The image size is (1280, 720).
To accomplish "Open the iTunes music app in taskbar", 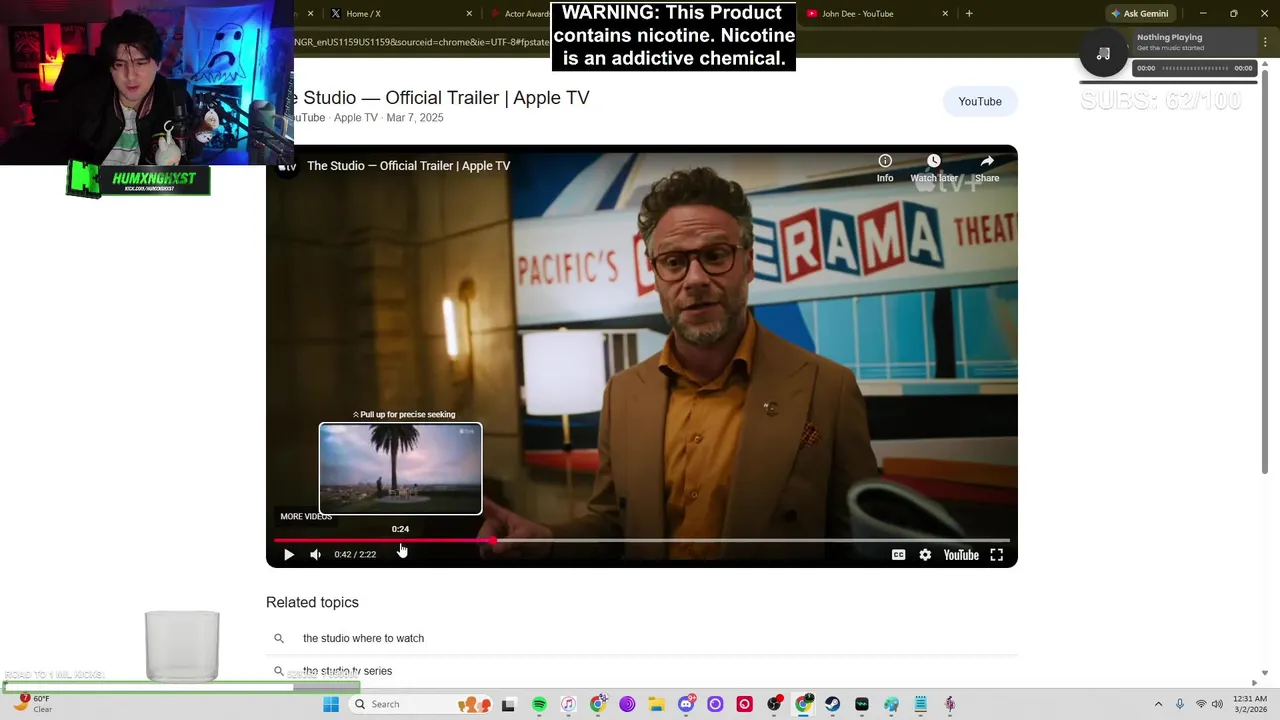I will click(x=568, y=705).
